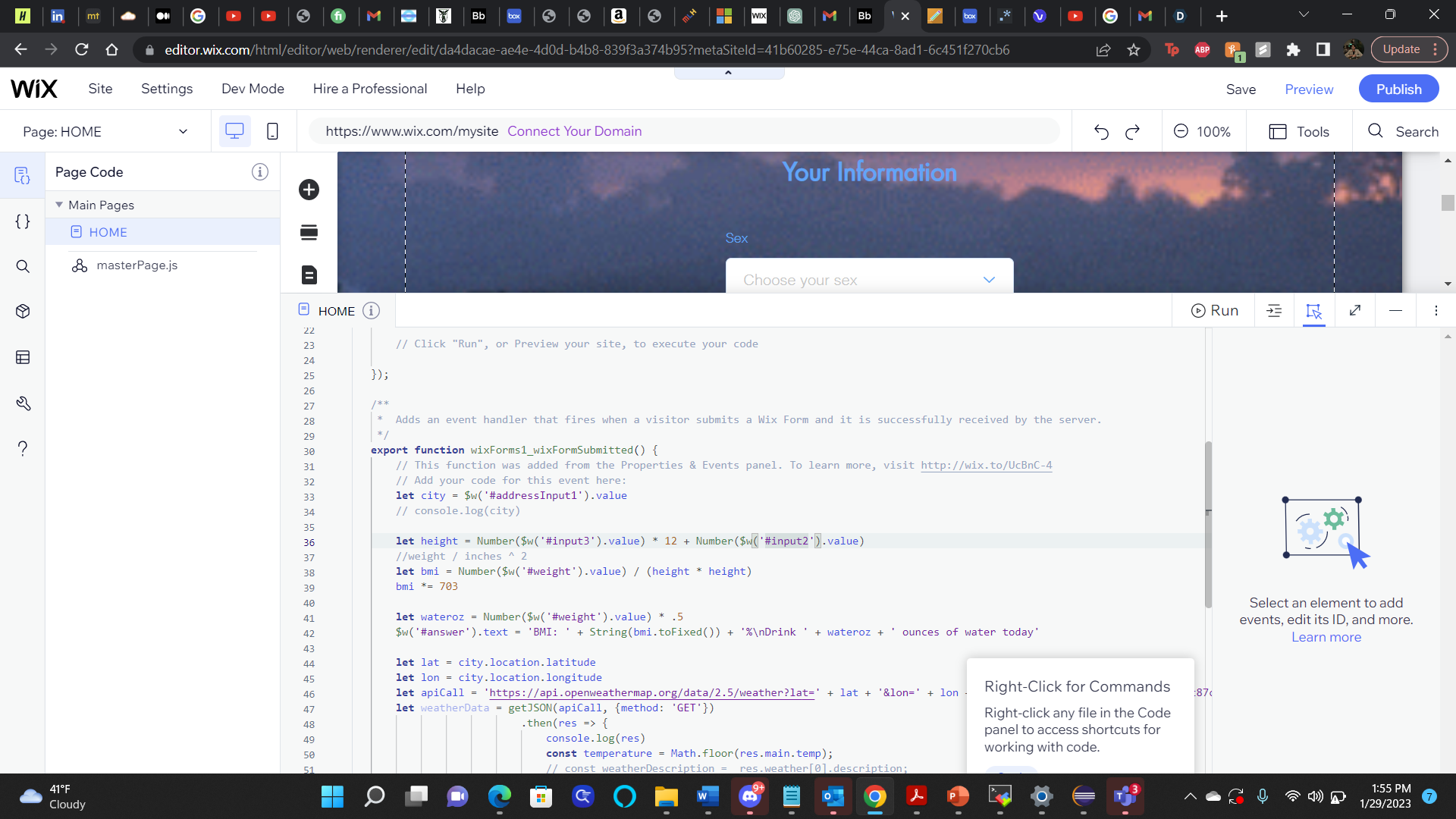Collapse the Main Pages tree section

[x=59, y=205]
